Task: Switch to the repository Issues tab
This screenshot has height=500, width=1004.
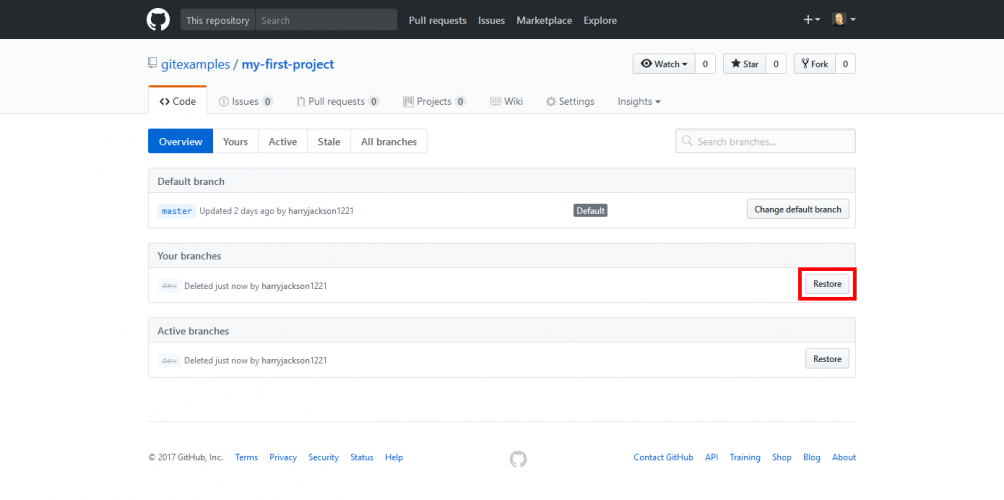Action: point(246,101)
